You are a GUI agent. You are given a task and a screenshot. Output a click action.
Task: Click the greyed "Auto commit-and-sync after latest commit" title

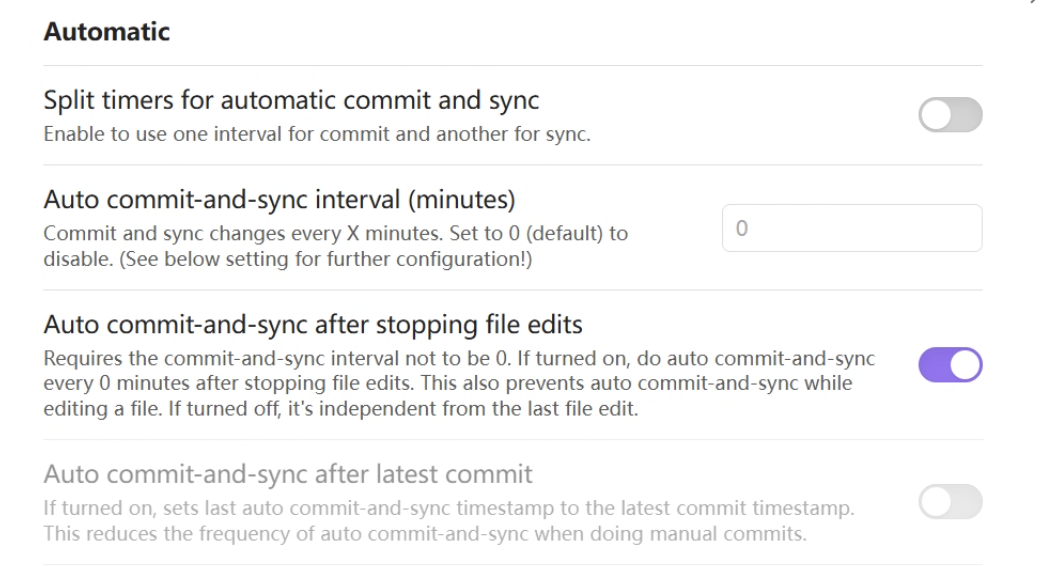(x=288, y=473)
